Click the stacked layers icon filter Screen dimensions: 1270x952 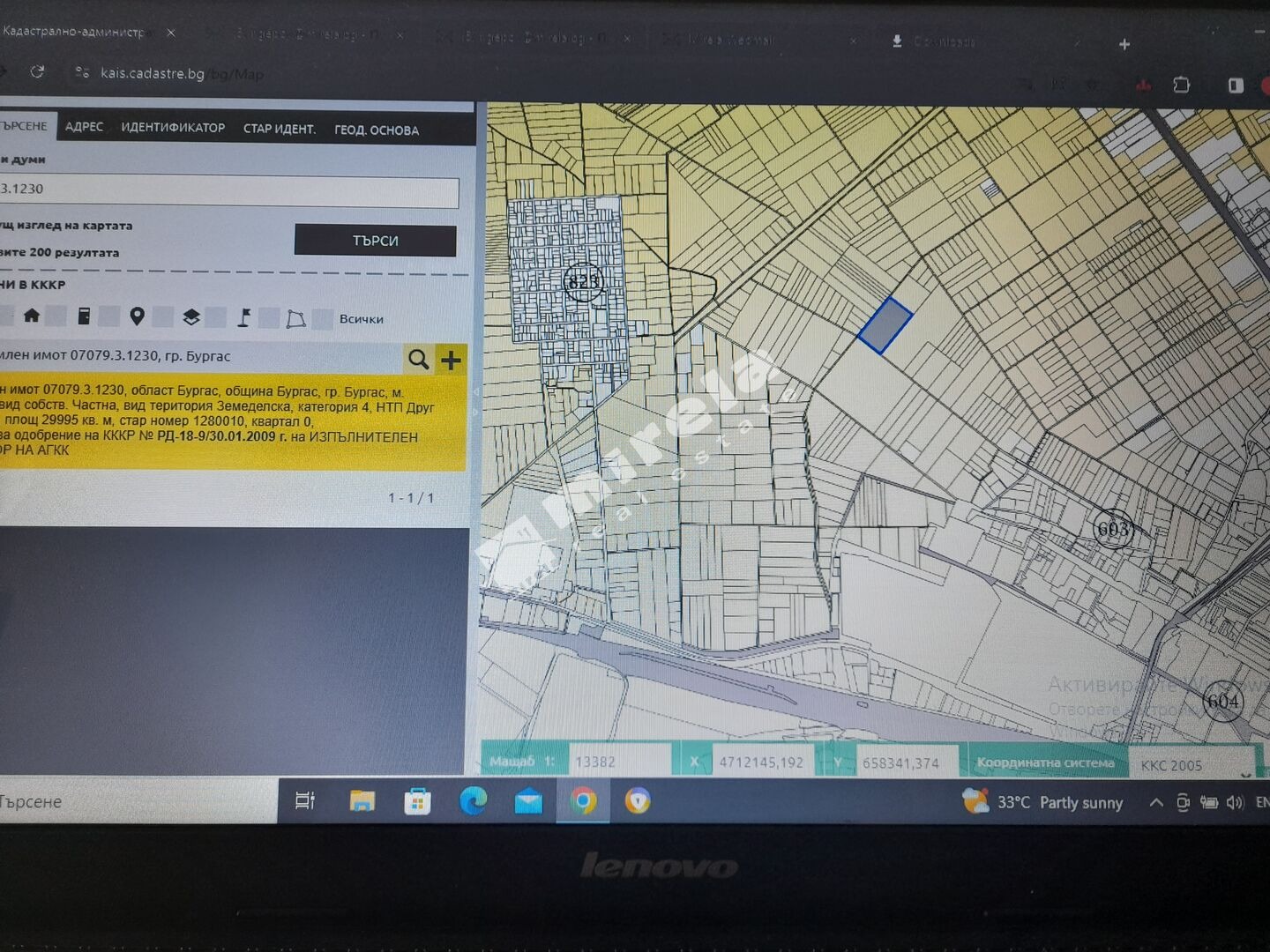190,317
